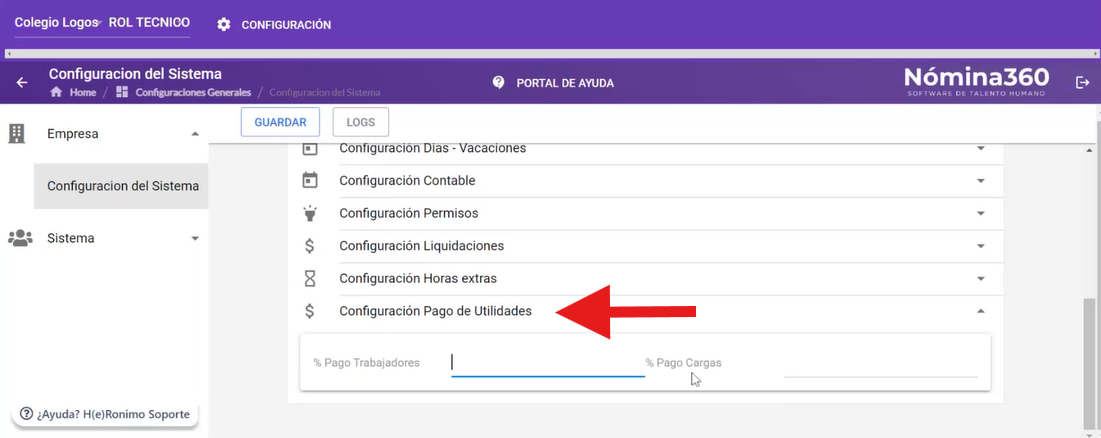This screenshot has width=1101, height=438.
Task: Expand Configuración Contable chevron
Action: [981, 181]
